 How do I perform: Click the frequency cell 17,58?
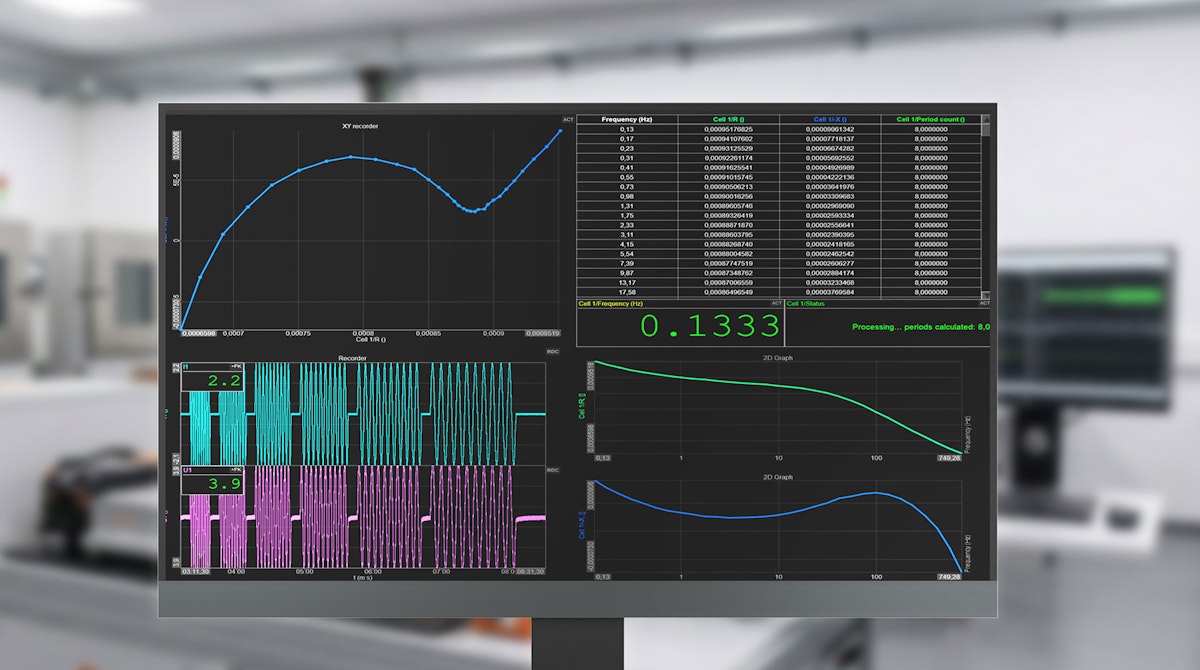[627, 292]
